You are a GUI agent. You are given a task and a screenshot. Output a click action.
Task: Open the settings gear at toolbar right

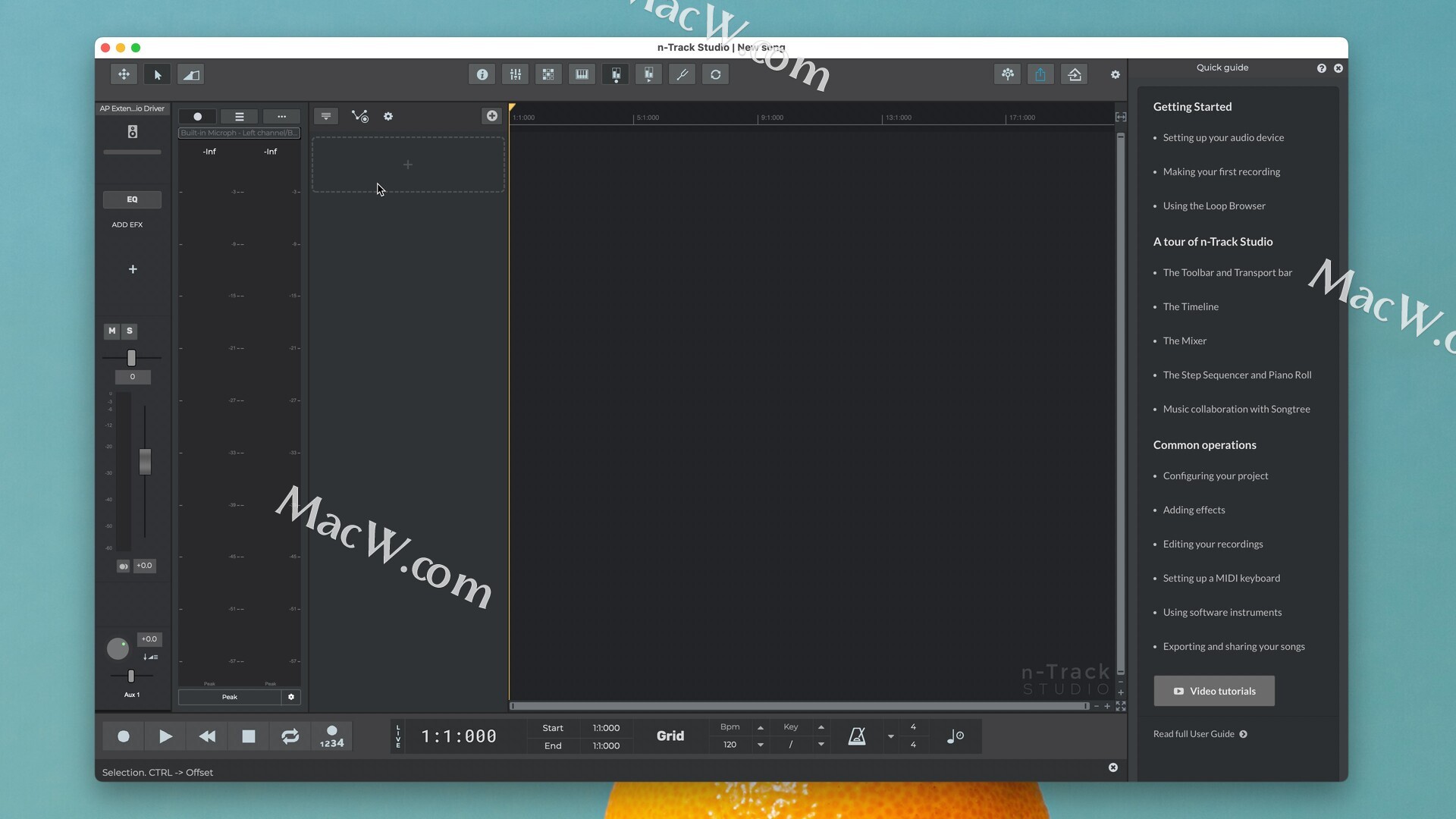click(1116, 74)
